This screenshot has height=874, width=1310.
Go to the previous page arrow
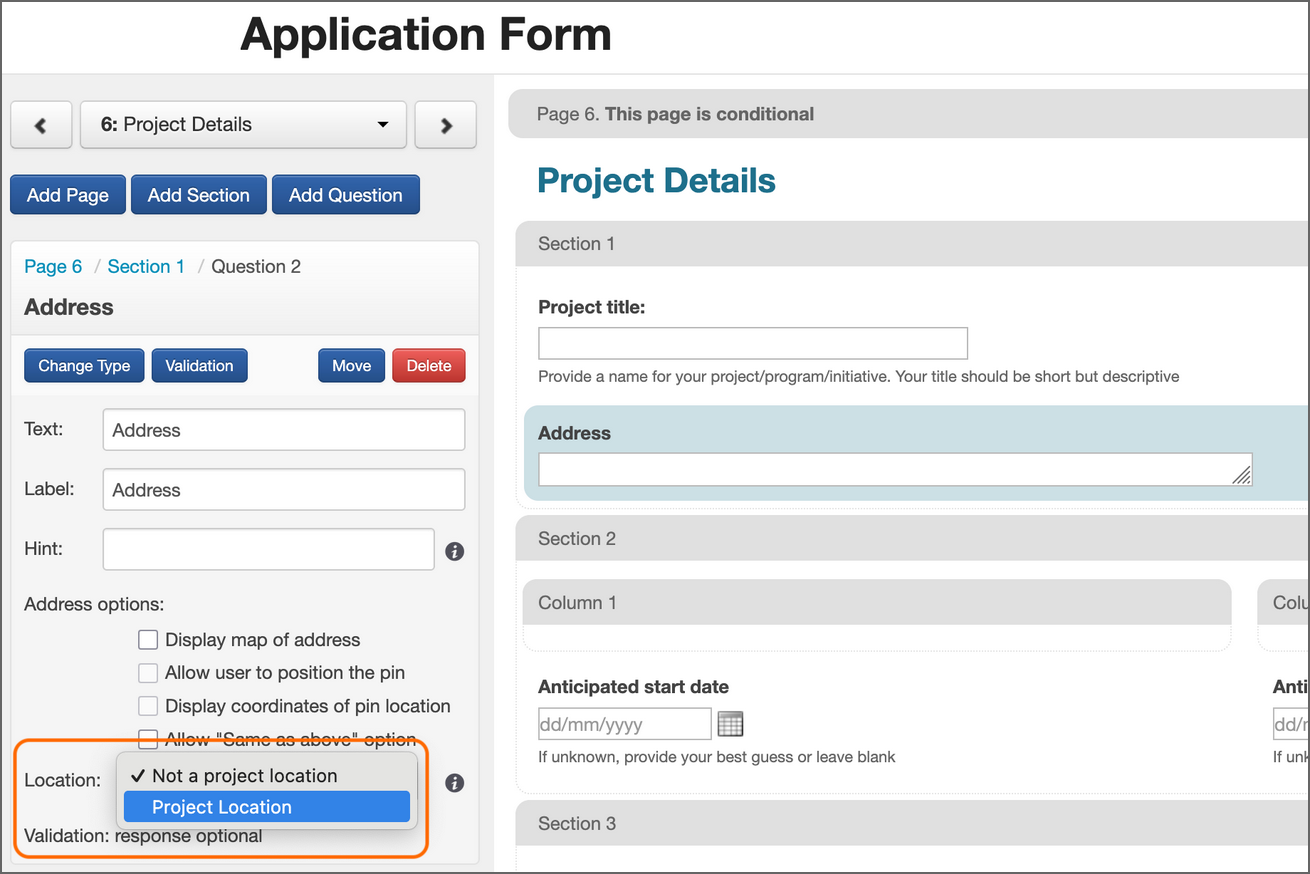point(41,125)
